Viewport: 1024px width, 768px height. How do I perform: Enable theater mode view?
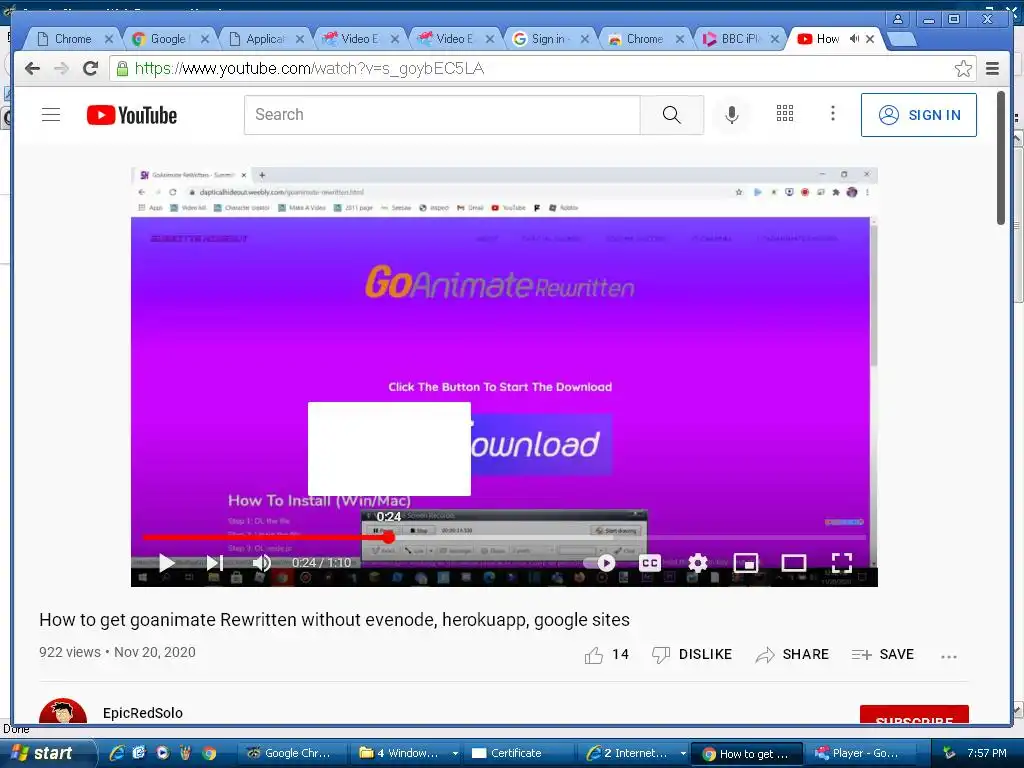pyautogui.click(x=793, y=562)
